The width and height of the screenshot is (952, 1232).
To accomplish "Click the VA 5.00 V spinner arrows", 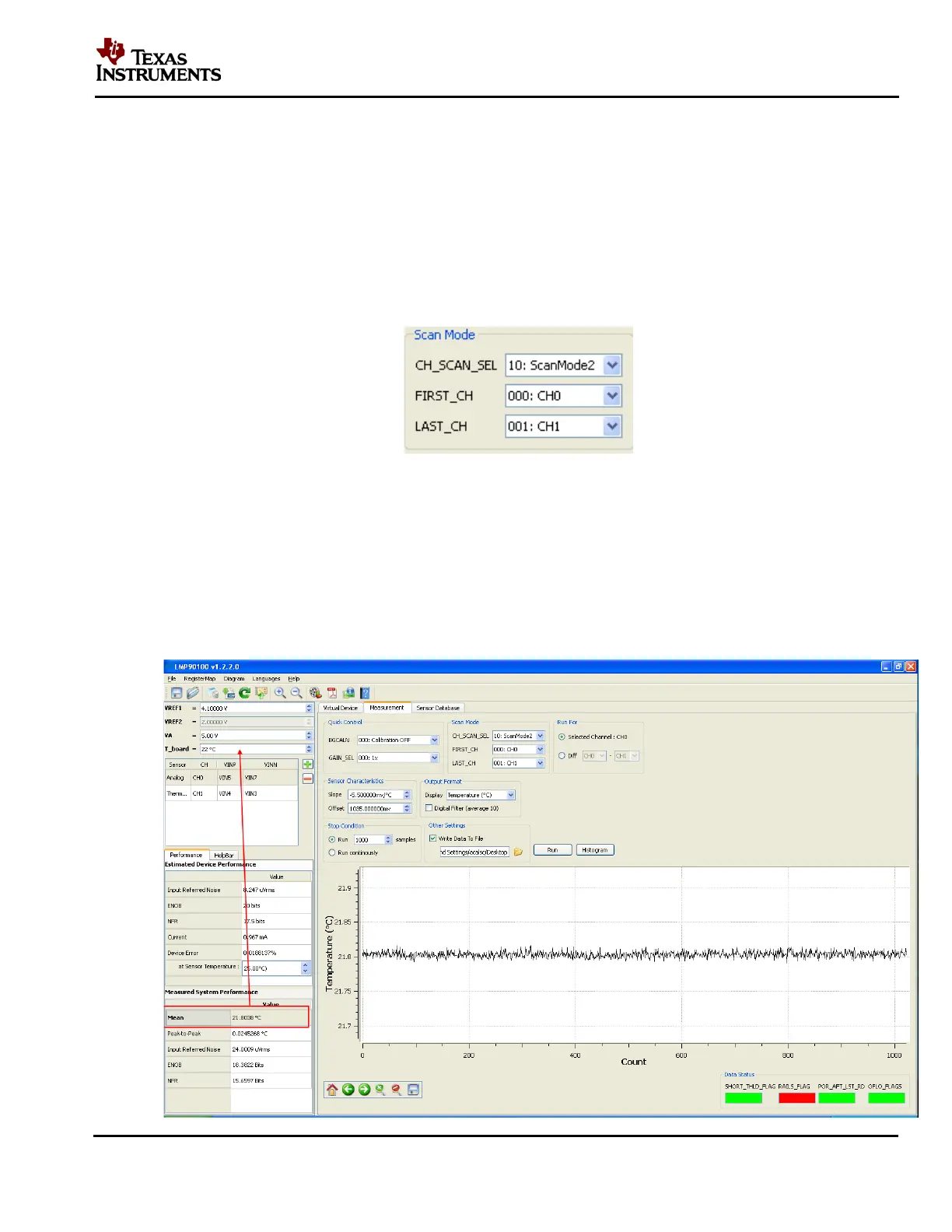I will coord(309,735).
